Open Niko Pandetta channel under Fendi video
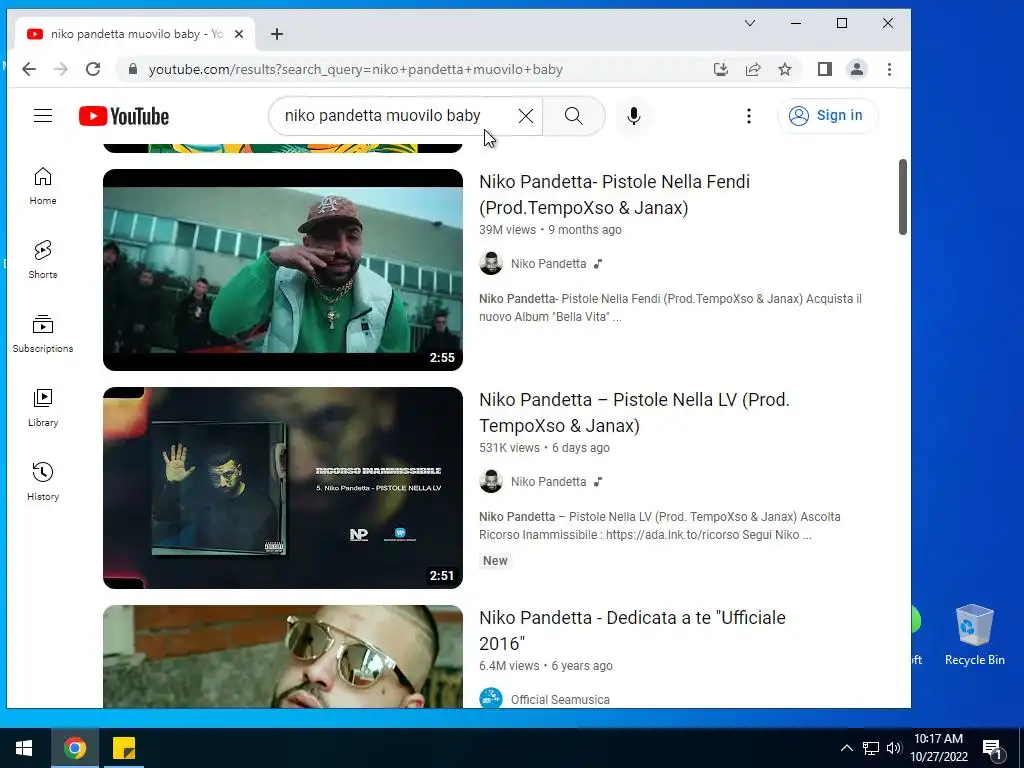 (549, 264)
